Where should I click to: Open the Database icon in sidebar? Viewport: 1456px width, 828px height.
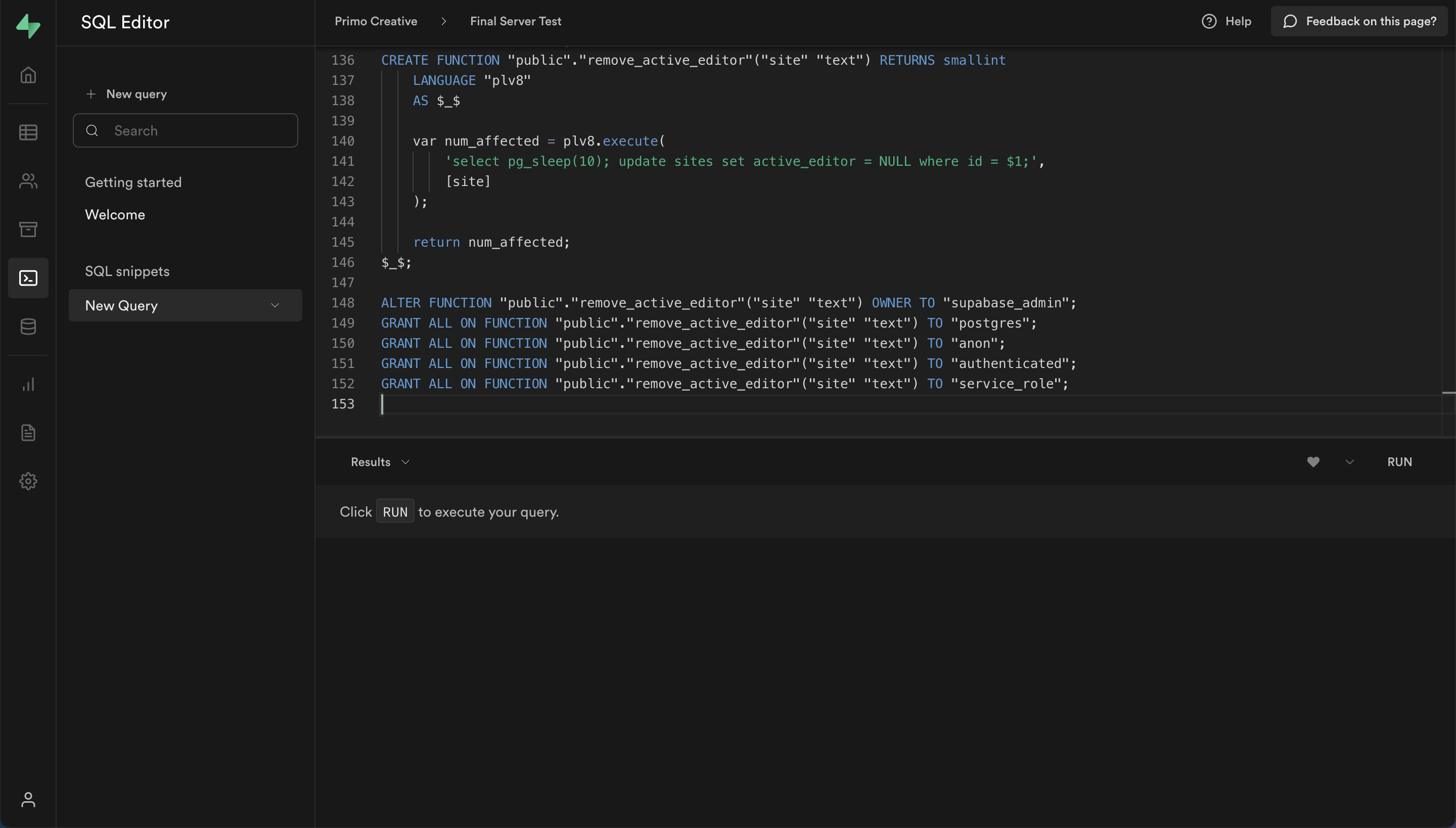(x=28, y=327)
